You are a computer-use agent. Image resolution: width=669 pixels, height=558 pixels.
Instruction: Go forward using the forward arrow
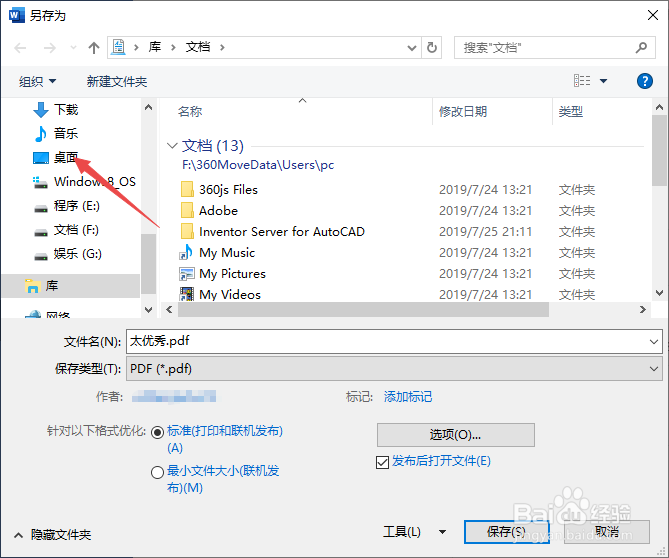click(x=49, y=48)
